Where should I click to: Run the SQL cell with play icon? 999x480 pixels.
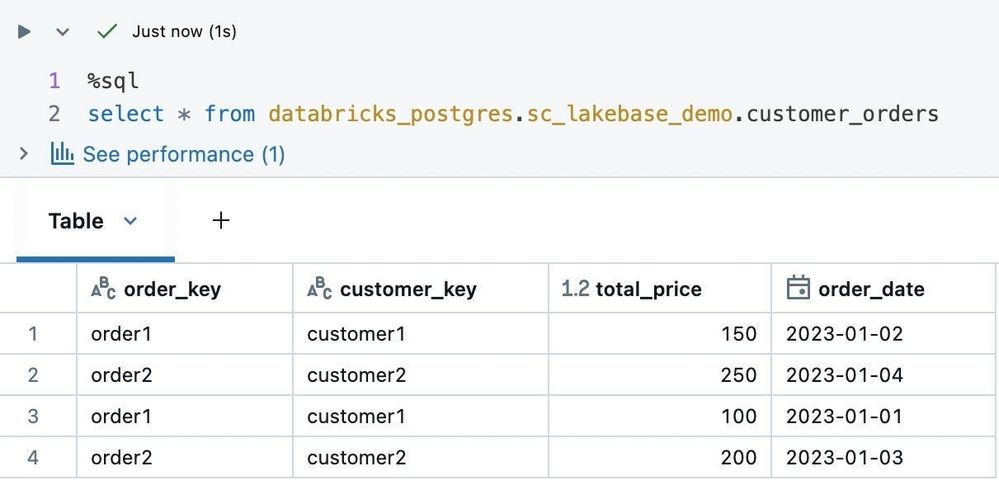point(25,32)
